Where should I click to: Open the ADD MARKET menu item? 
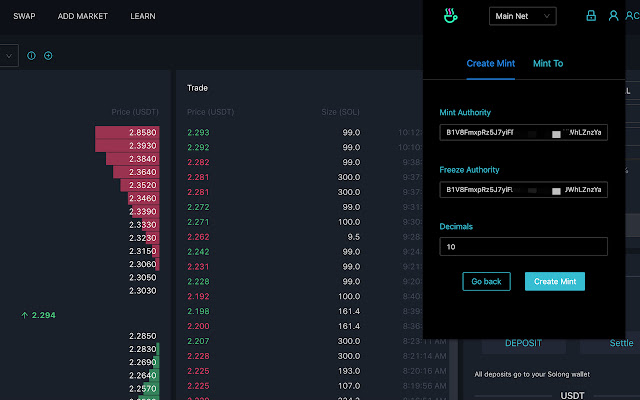82,17
